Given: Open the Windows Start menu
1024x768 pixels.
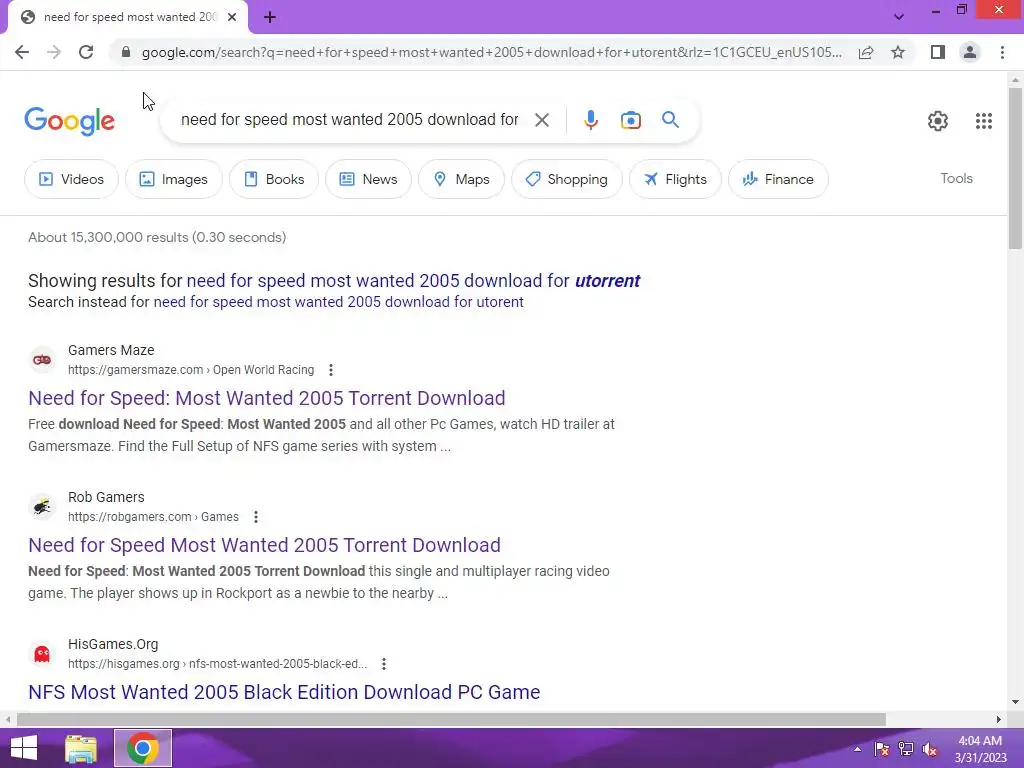Looking at the screenshot, I should pos(24,748).
